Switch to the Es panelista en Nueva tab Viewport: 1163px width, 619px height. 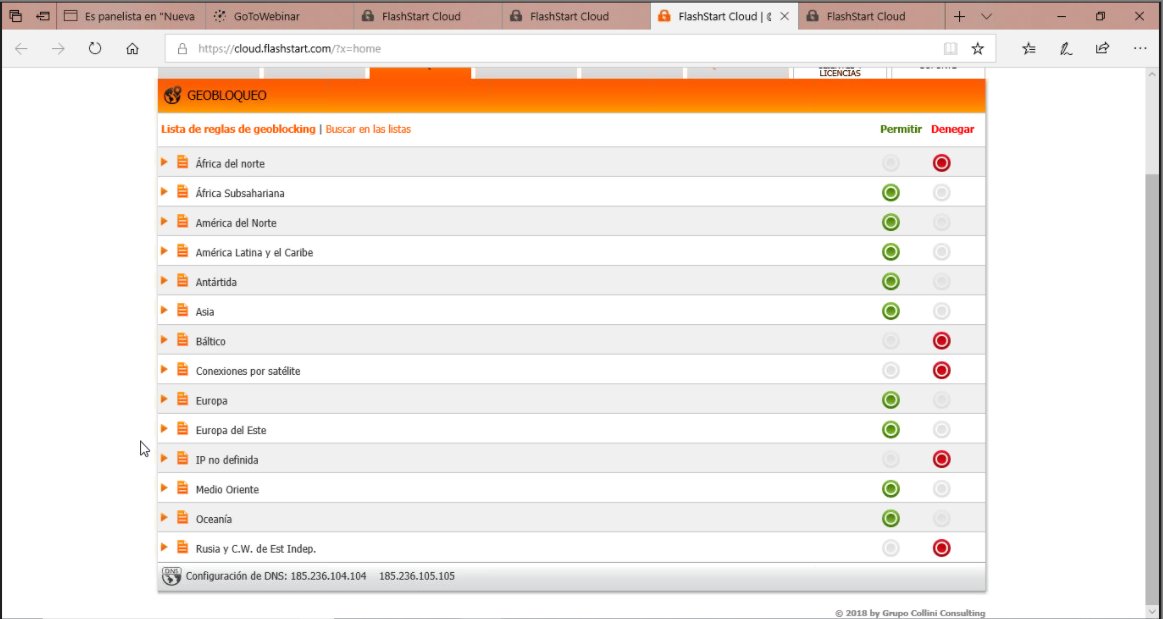(131, 16)
